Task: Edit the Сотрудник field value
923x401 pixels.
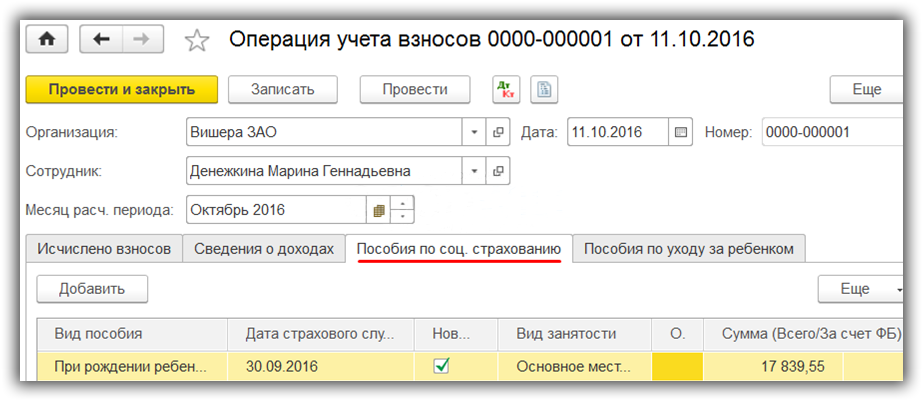Action: [324, 171]
